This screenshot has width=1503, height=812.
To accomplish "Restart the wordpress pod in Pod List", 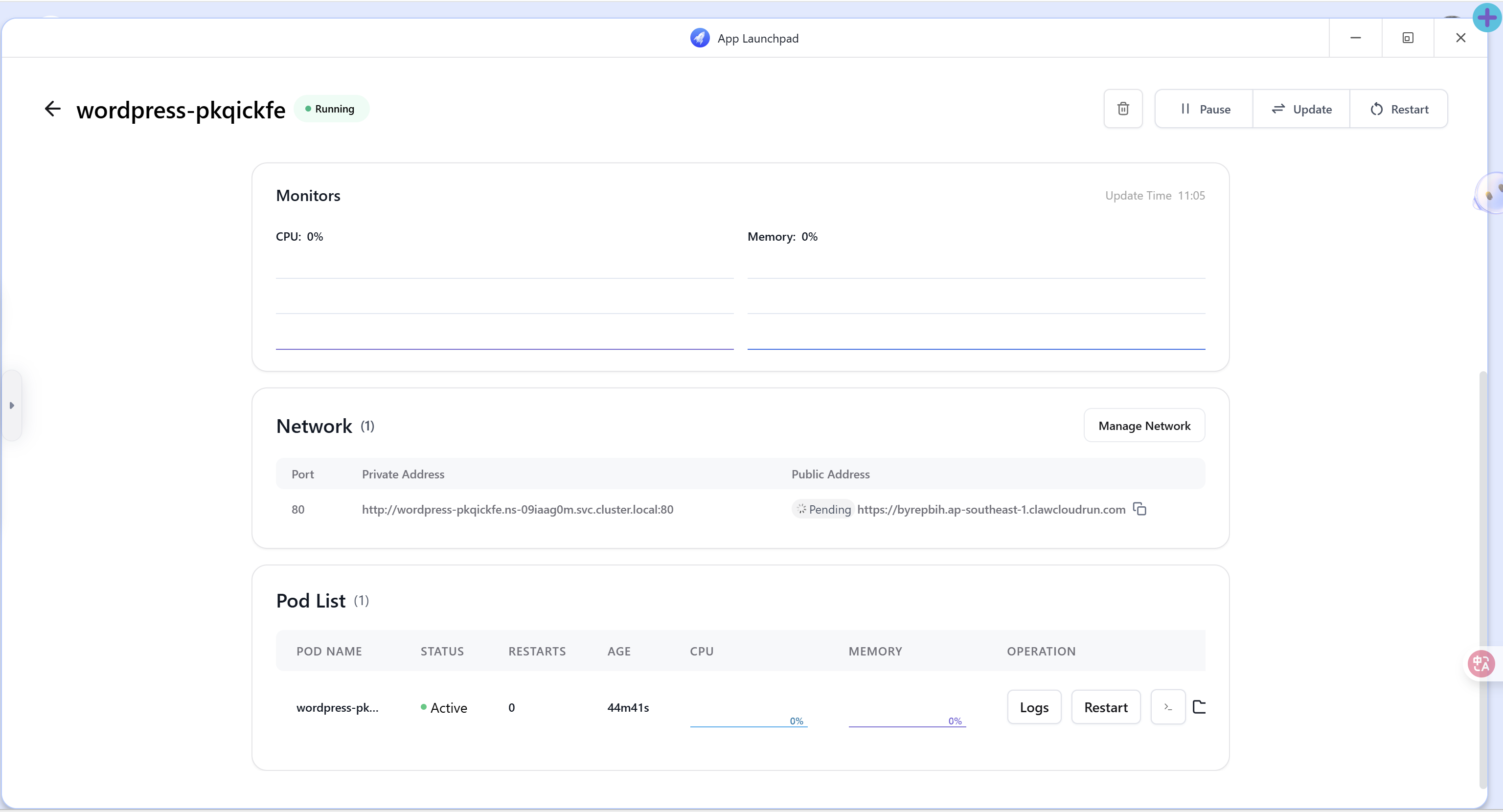I will (1105, 708).
